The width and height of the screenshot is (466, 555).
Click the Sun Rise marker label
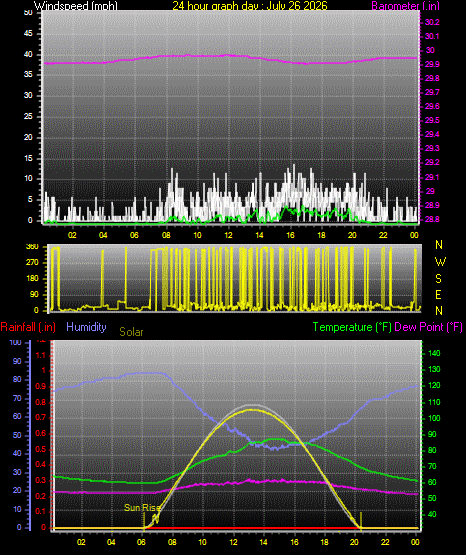pyautogui.click(x=142, y=508)
